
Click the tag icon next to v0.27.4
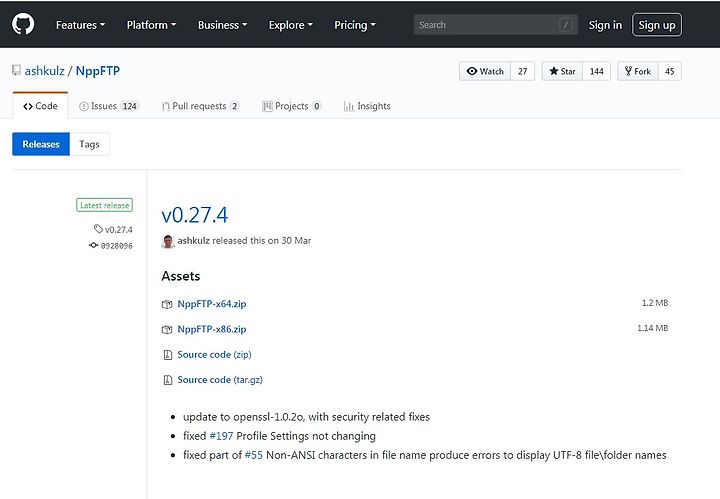[x=98, y=229]
